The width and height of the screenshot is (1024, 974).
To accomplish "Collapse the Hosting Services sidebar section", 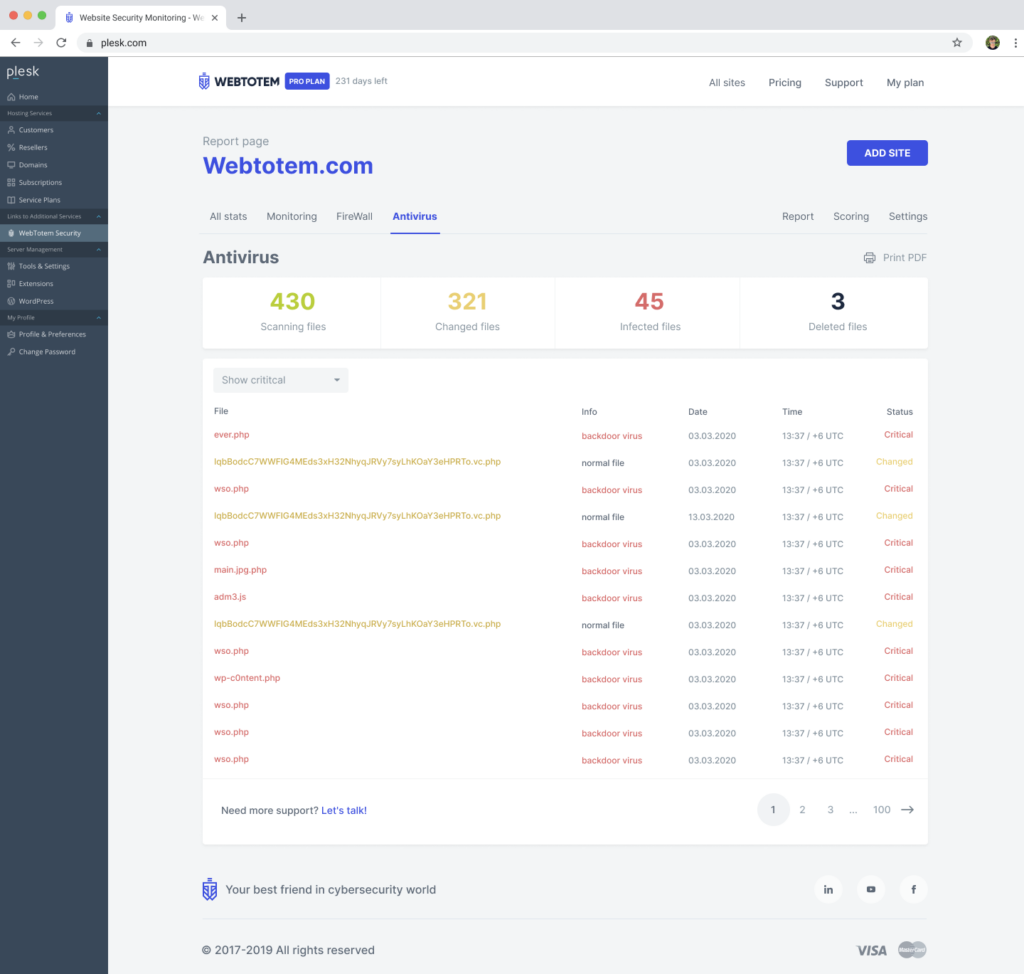I will tap(98, 114).
